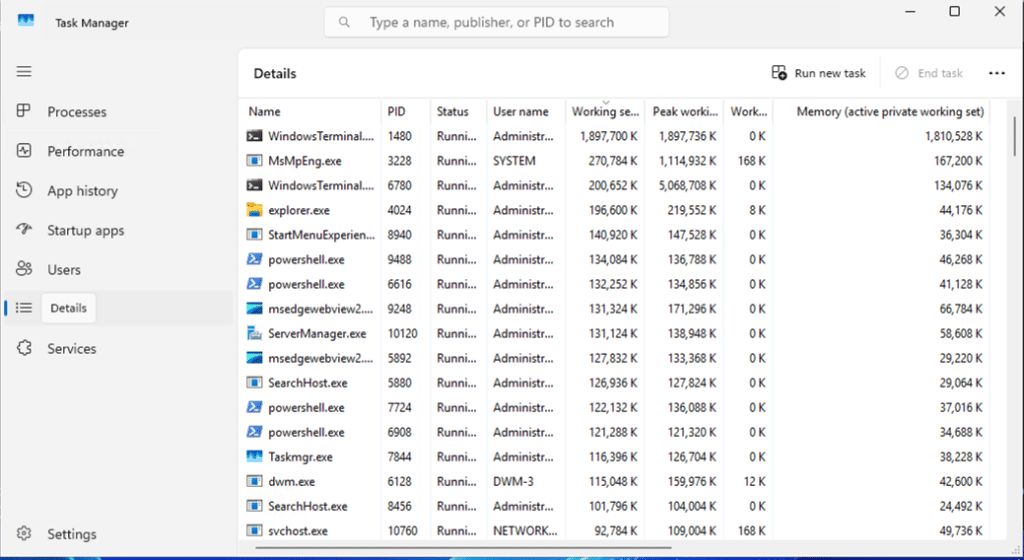Viewport: 1024px width, 560px height.
Task: Click the Services puzzle icon
Action: (x=24, y=348)
